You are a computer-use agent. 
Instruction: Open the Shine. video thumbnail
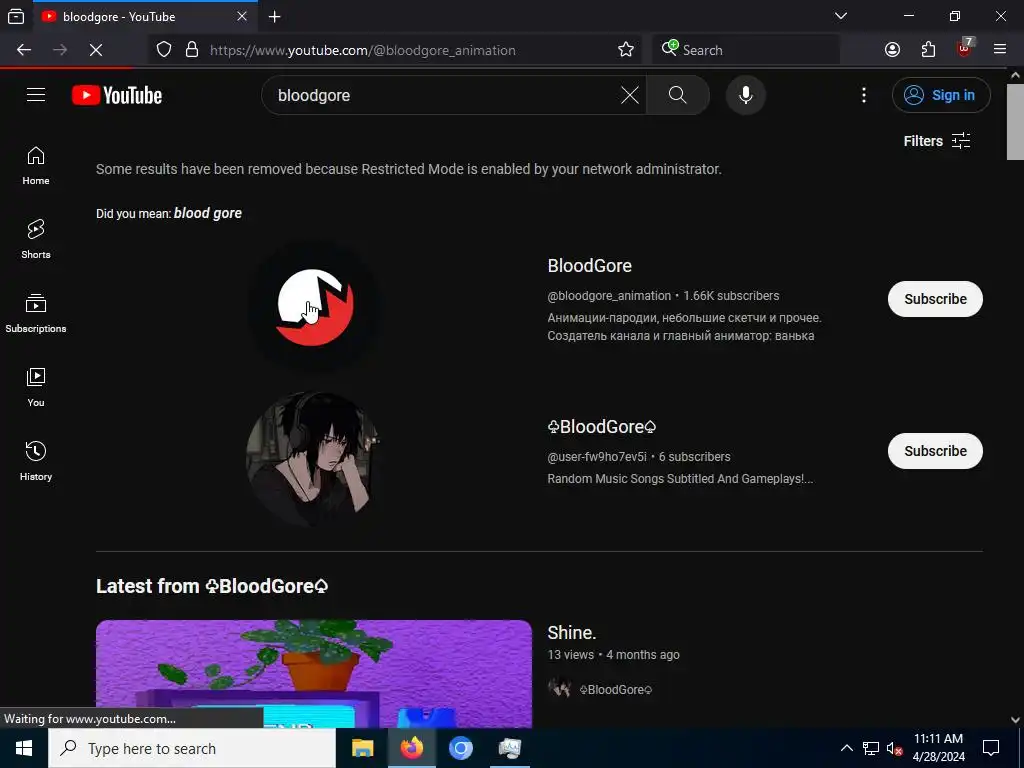tap(314, 674)
